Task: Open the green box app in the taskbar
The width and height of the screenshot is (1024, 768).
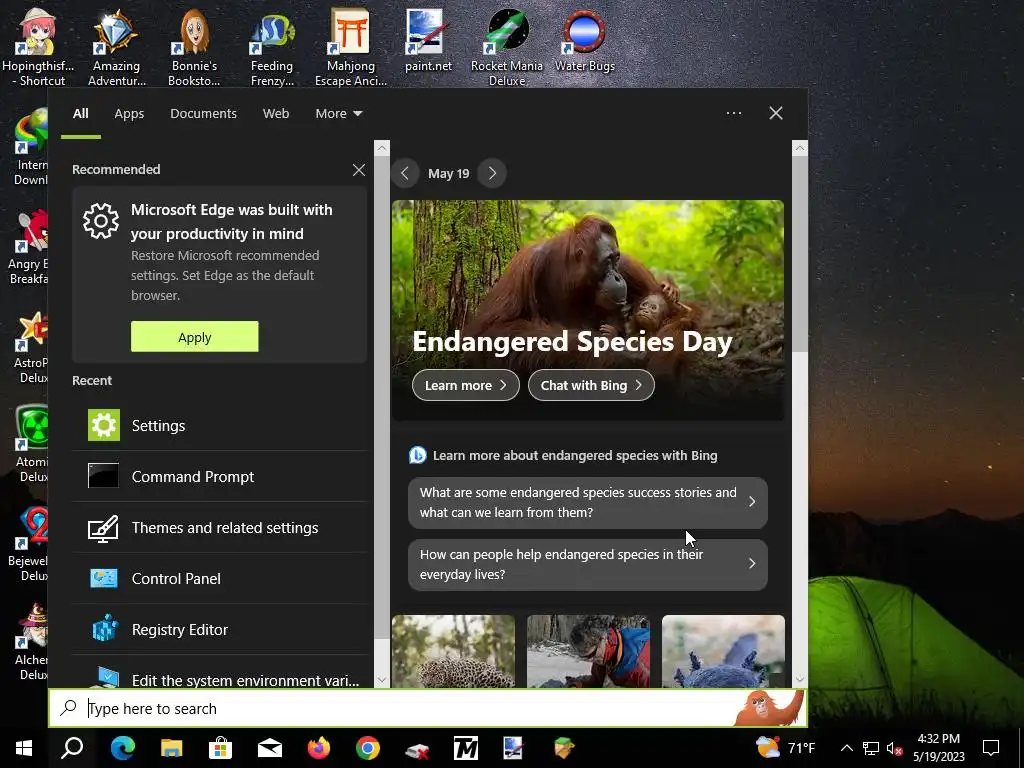Action: click(x=564, y=748)
